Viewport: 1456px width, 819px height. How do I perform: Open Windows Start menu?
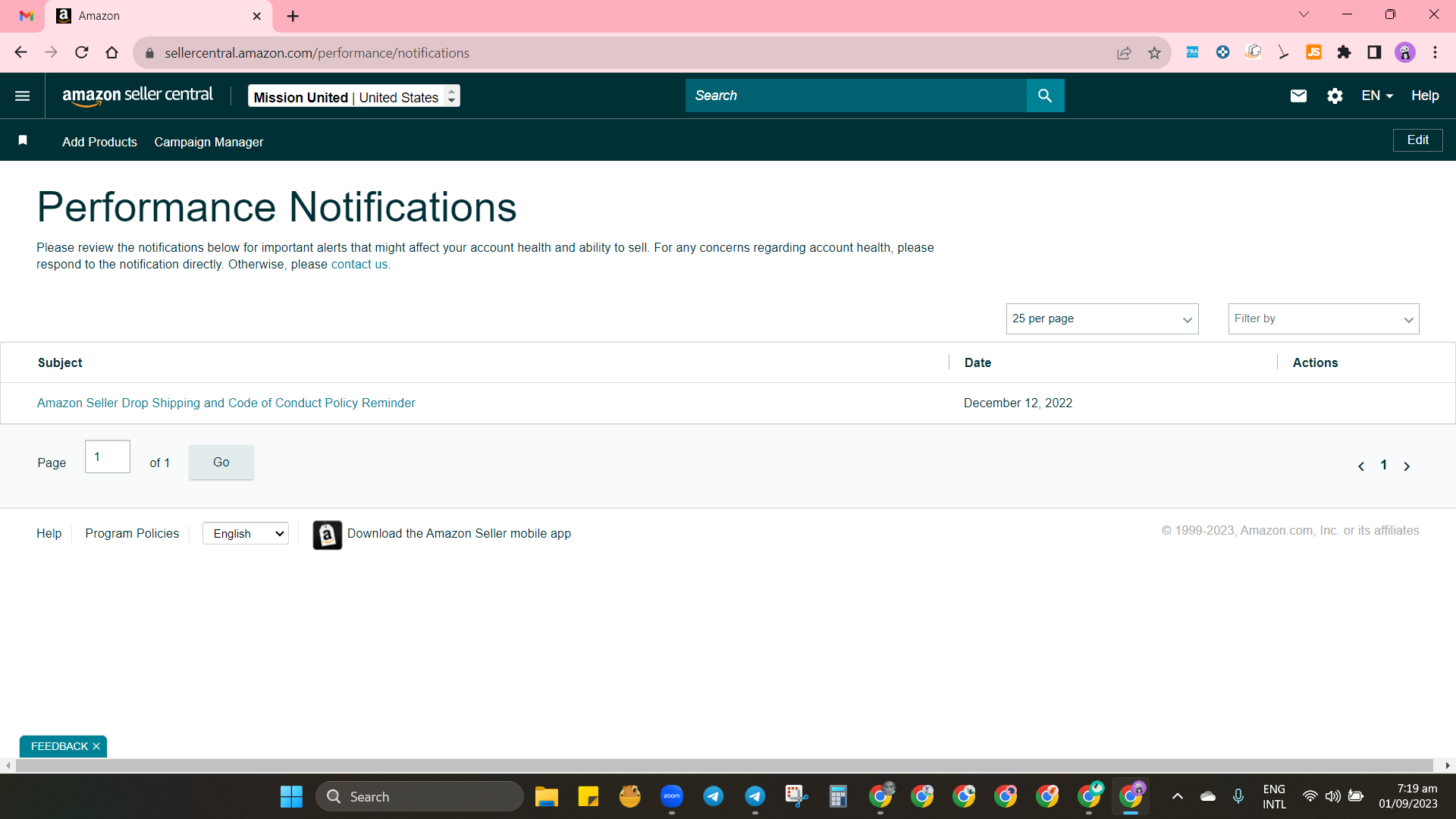(x=291, y=796)
